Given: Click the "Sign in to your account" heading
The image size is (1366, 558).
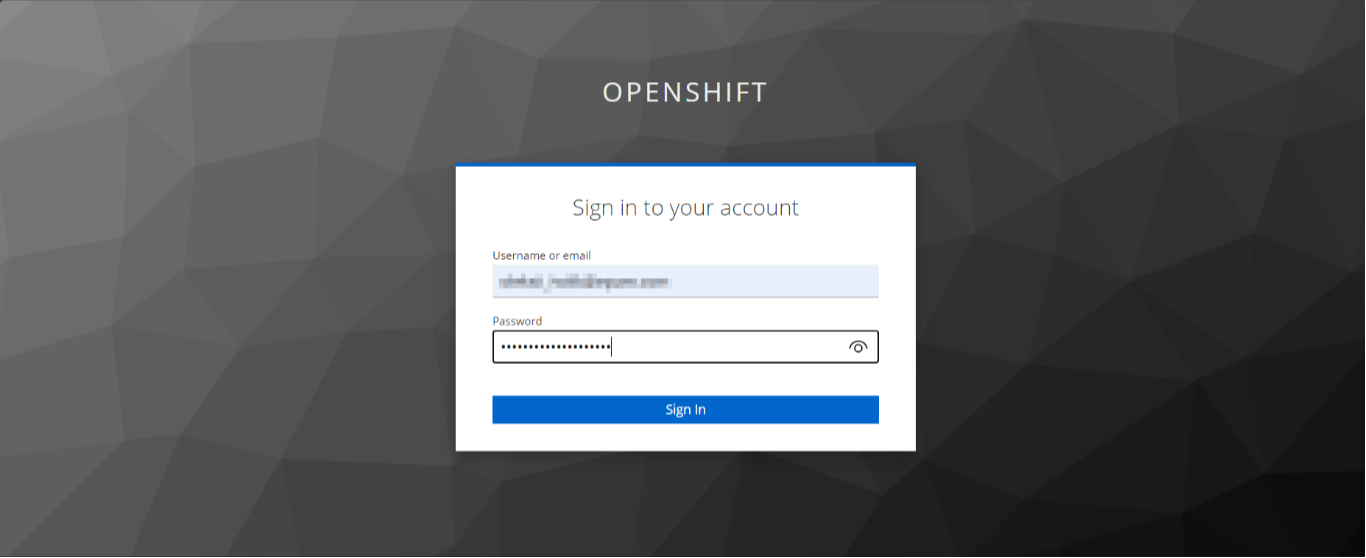Looking at the screenshot, I should pyautogui.click(x=685, y=208).
